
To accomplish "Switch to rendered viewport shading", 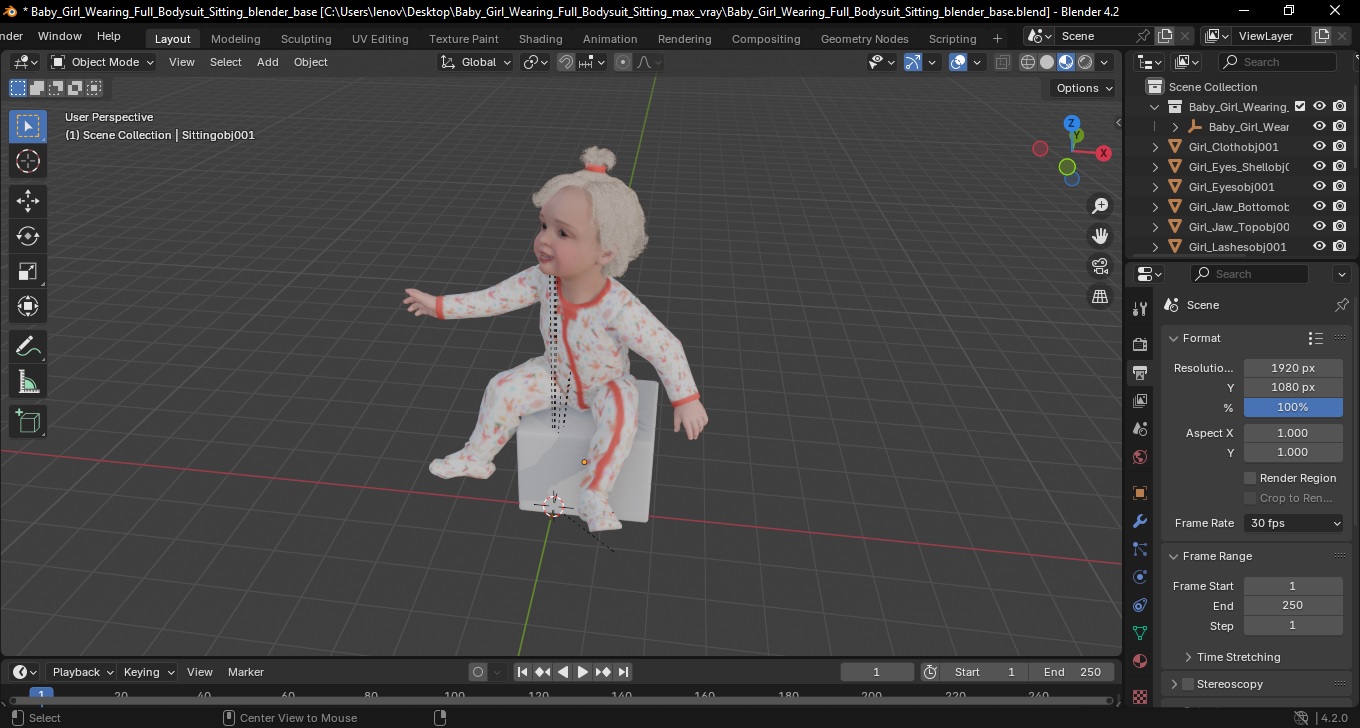I will [1085, 62].
